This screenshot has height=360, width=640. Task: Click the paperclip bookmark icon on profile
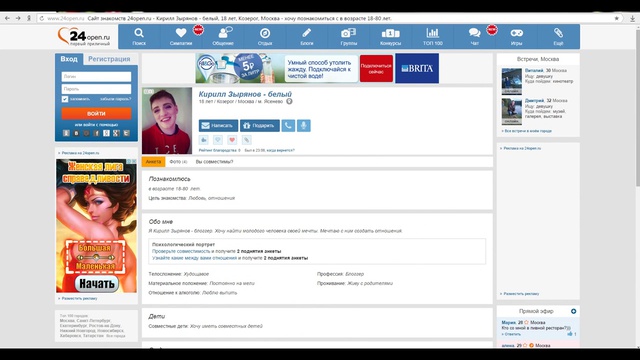point(247,140)
